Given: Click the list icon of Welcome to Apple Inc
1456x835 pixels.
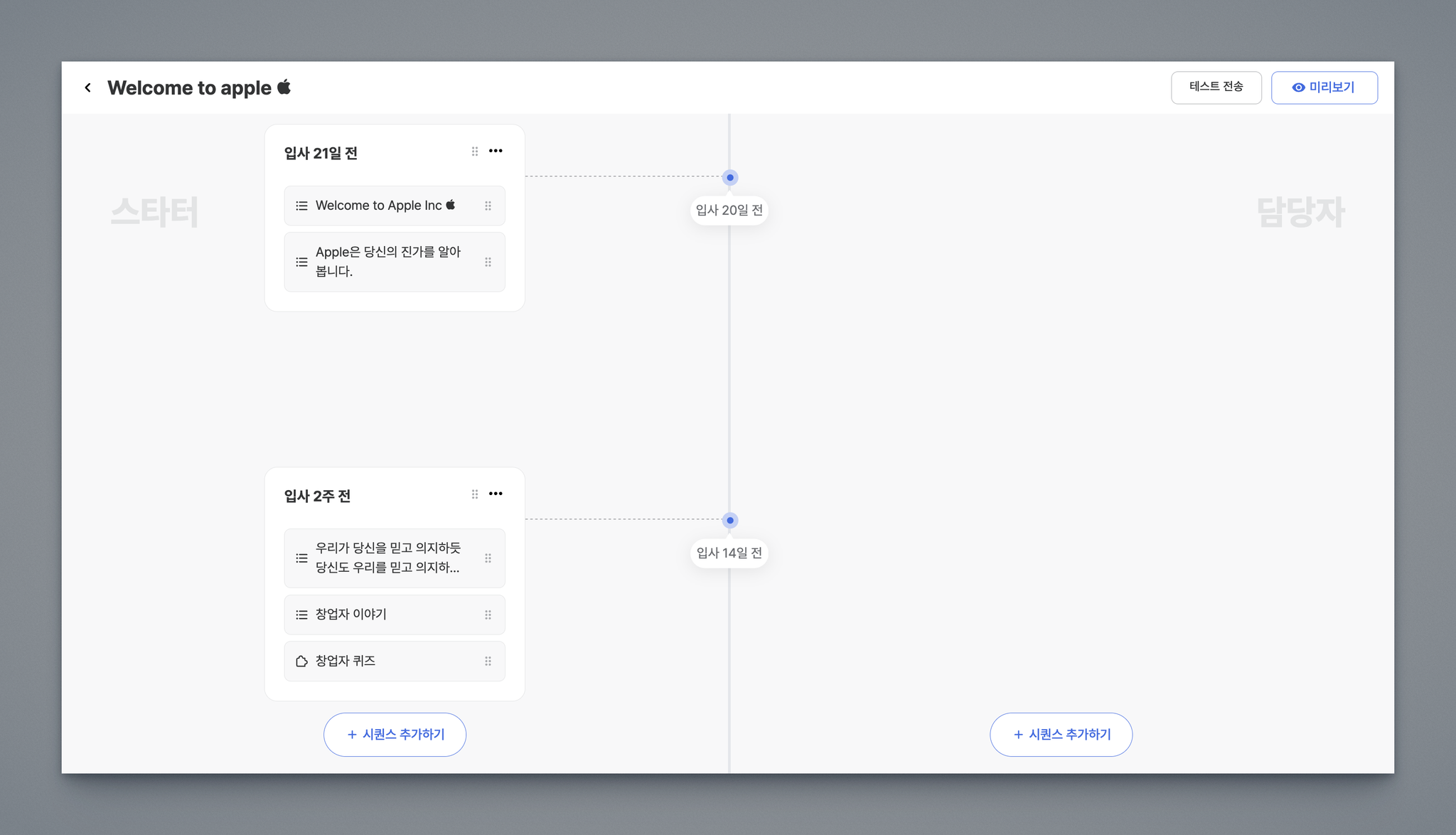Looking at the screenshot, I should click(301, 206).
